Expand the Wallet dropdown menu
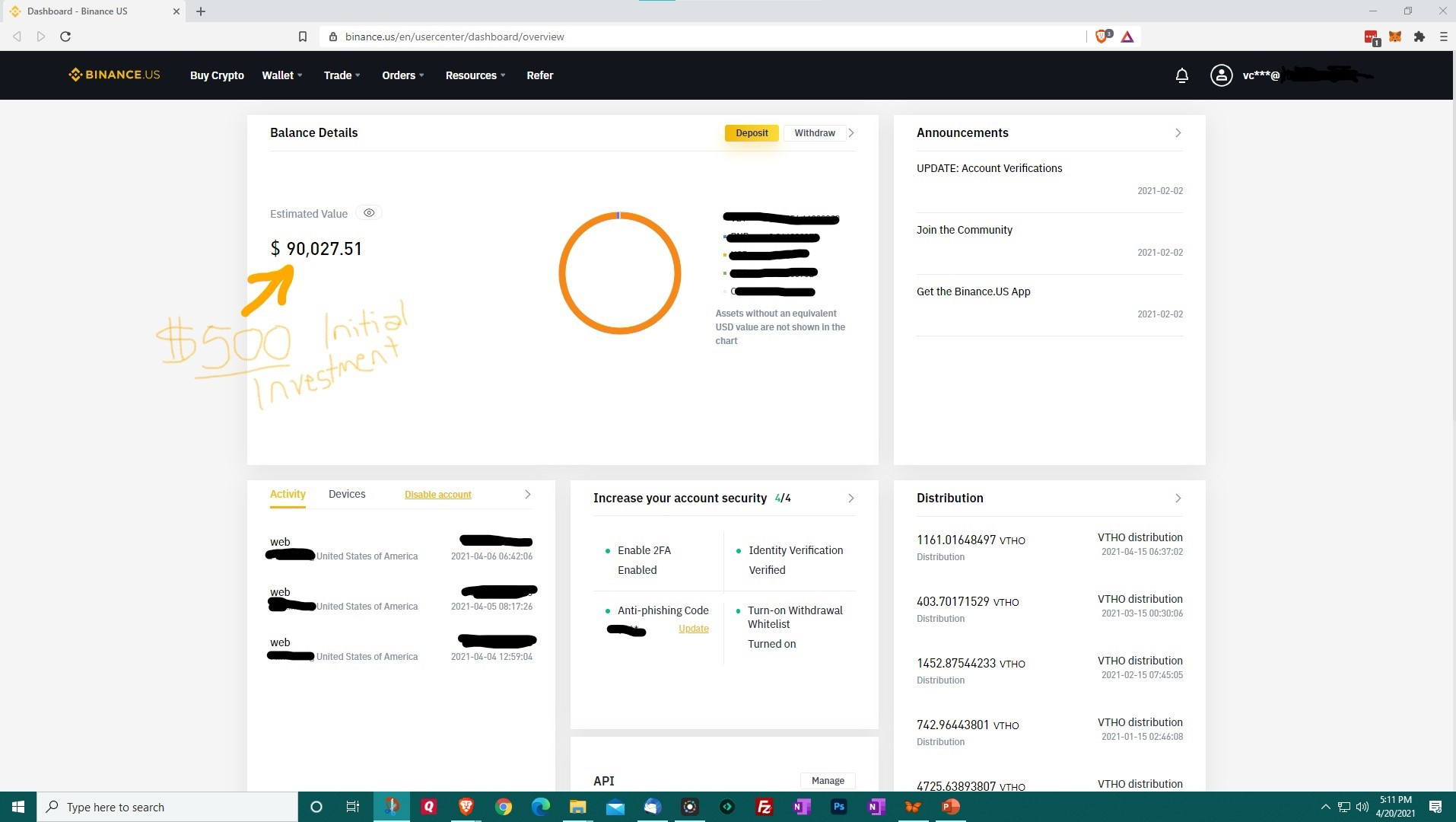 281,75
